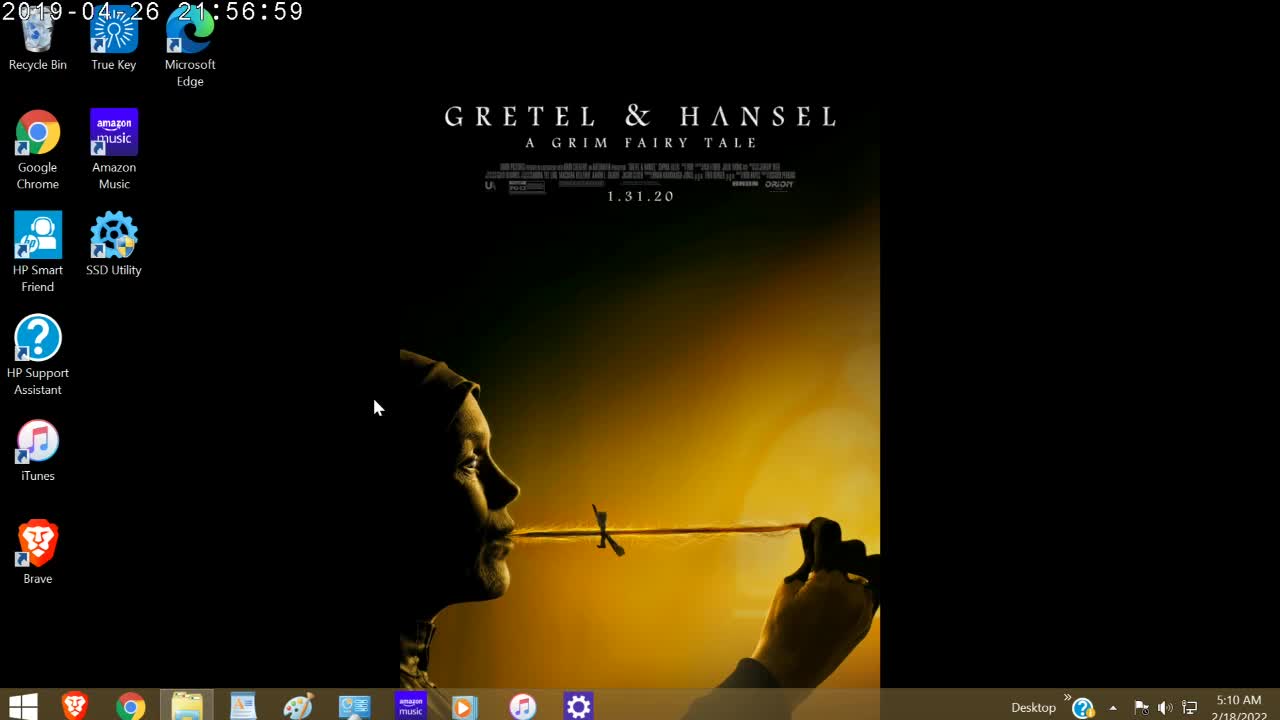The width and height of the screenshot is (1280, 720).
Task: Open PC Settings gear in taskbar
Action: [x=578, y=706]
